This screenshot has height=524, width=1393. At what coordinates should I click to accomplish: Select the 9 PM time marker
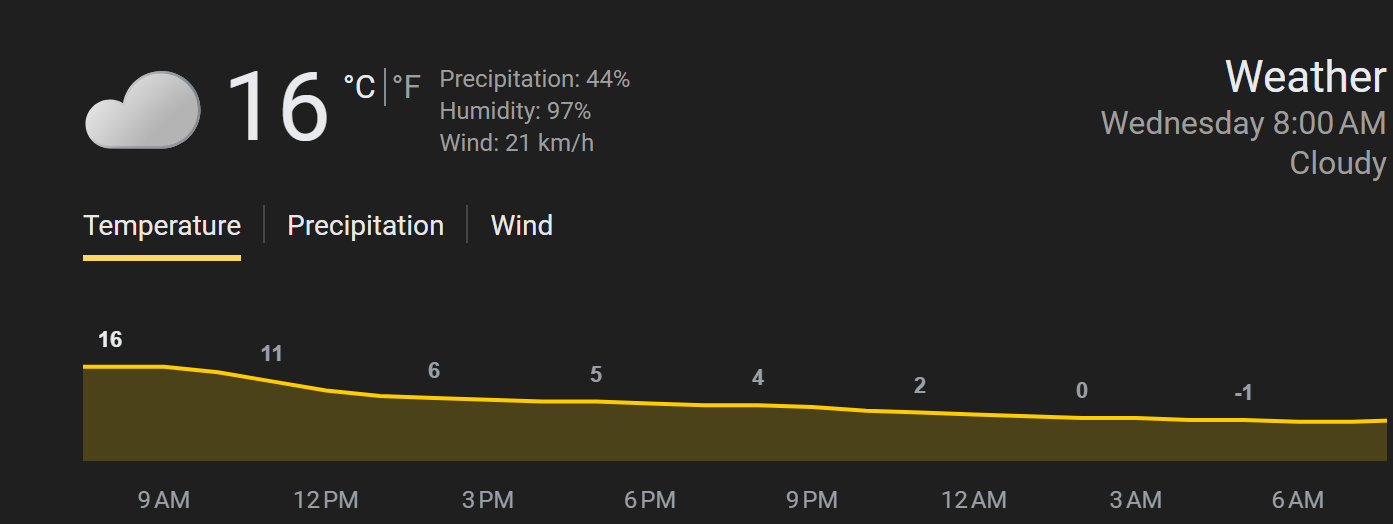pyautogui.click(x=812, y=500)
